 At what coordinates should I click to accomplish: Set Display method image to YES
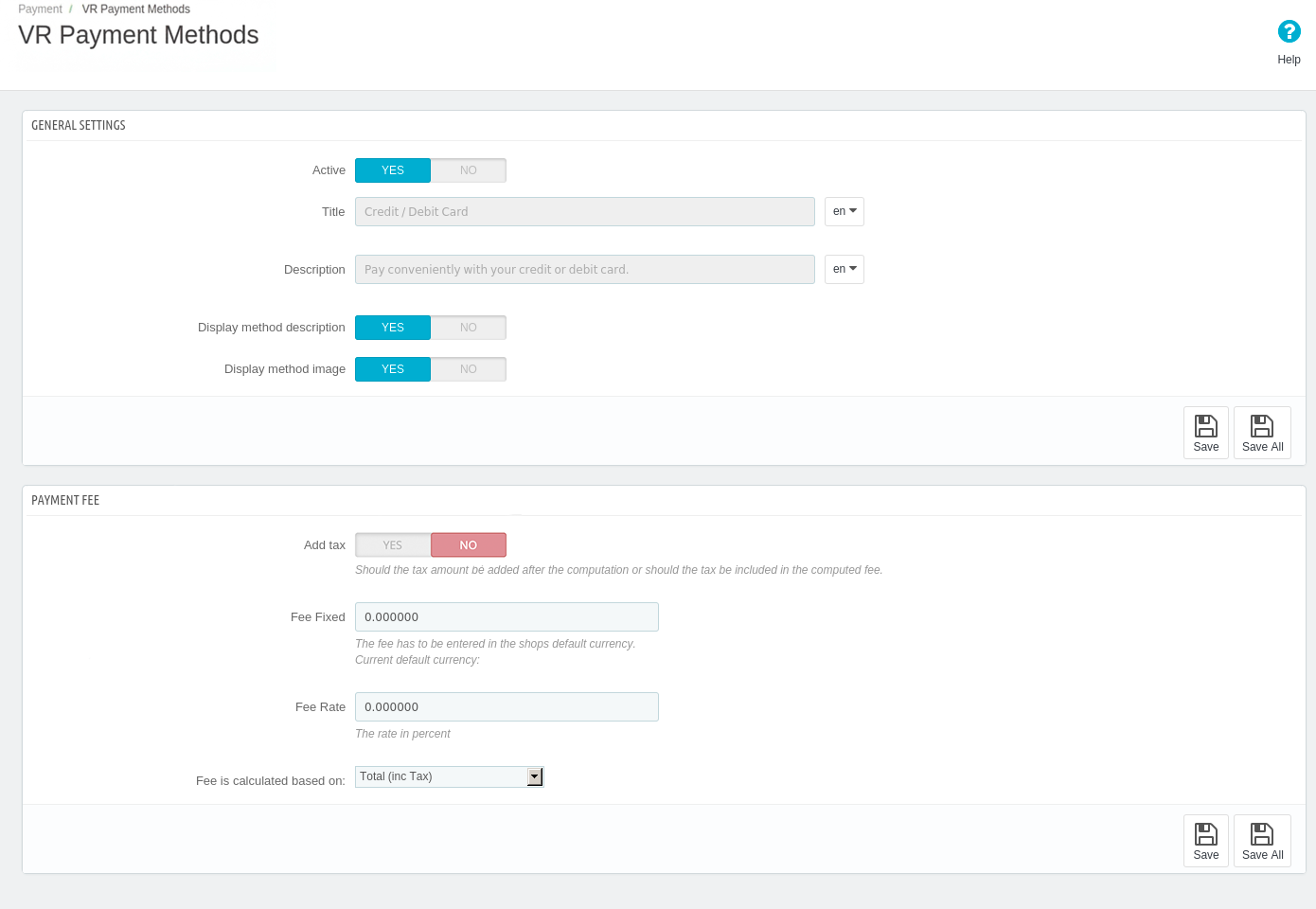[393, 369]
